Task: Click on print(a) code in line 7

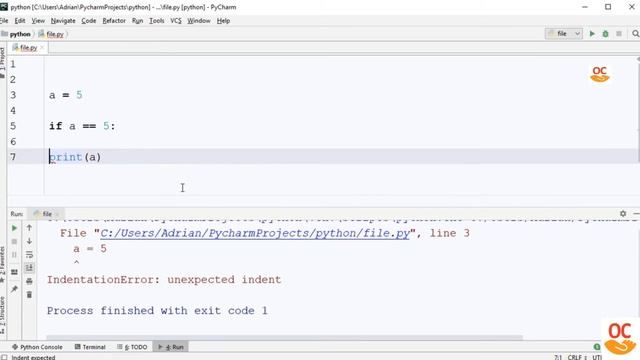Action: (75, 157)
